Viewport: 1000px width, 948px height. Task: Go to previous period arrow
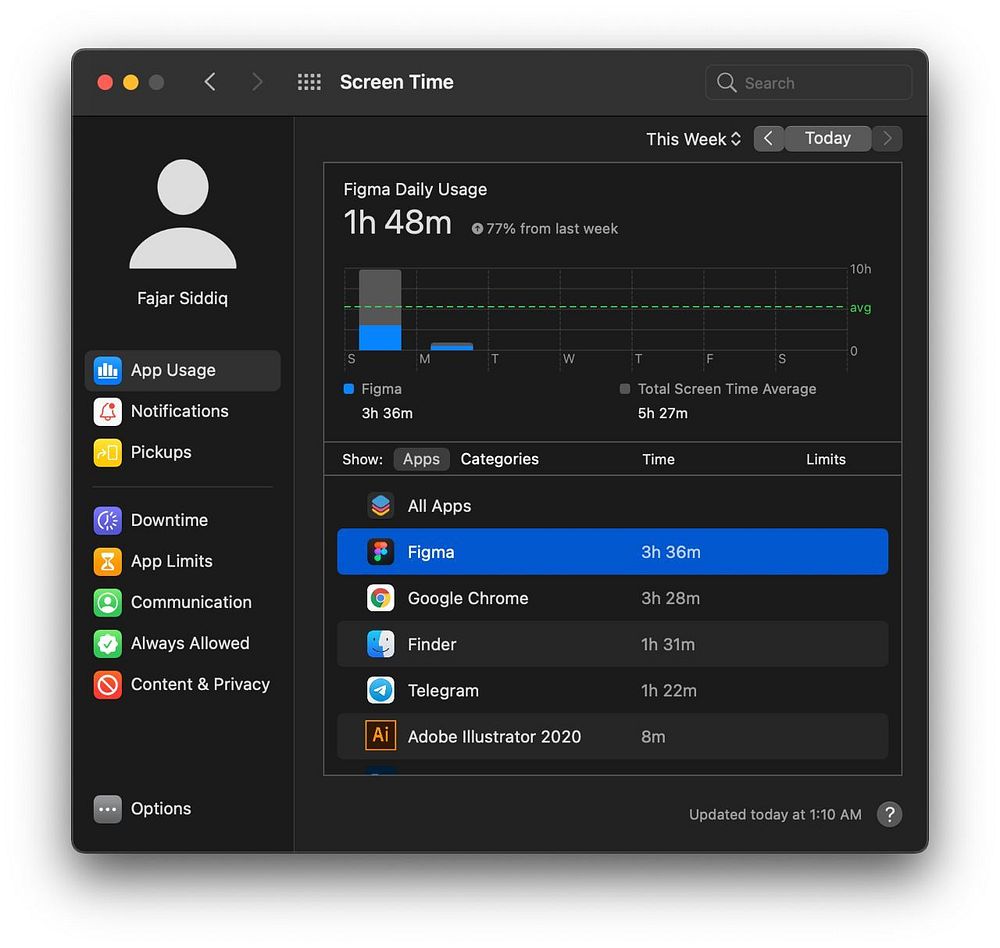[768, 138]
